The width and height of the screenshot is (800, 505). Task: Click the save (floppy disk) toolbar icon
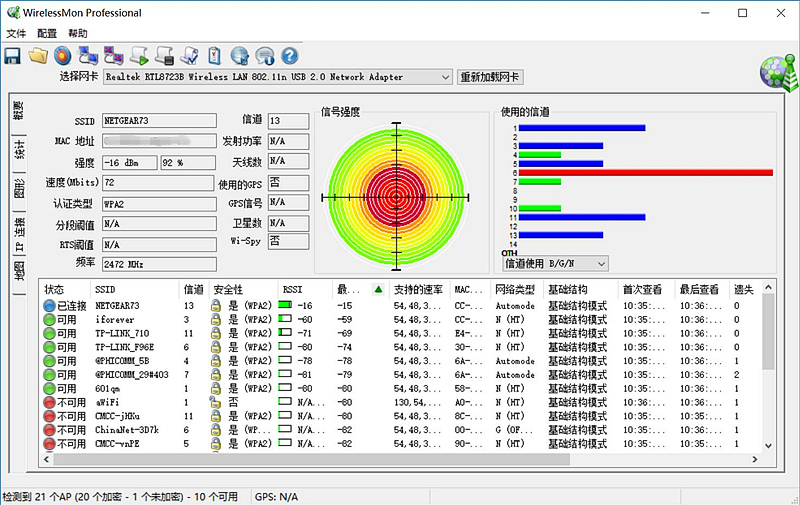13,56
